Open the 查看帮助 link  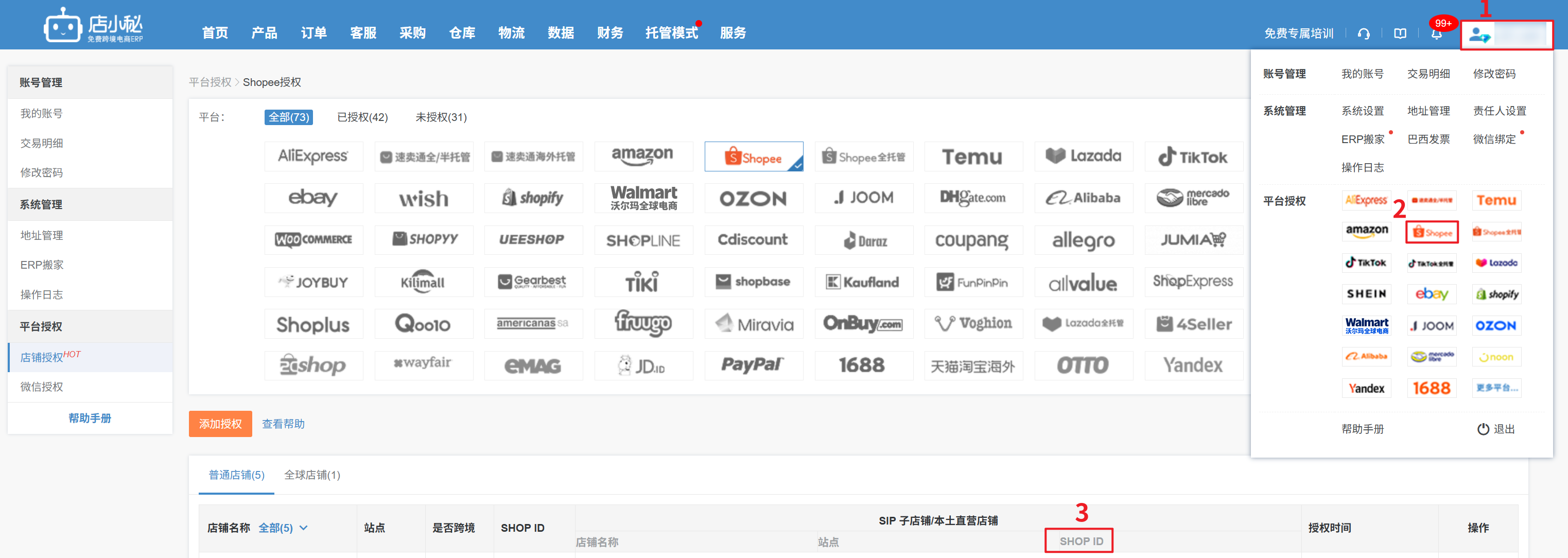283,424
